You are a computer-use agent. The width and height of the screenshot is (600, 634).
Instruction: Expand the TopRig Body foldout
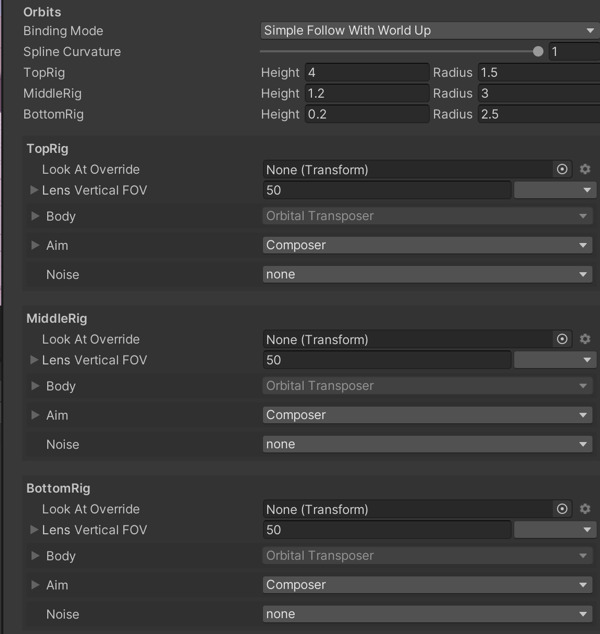[36, 216]
